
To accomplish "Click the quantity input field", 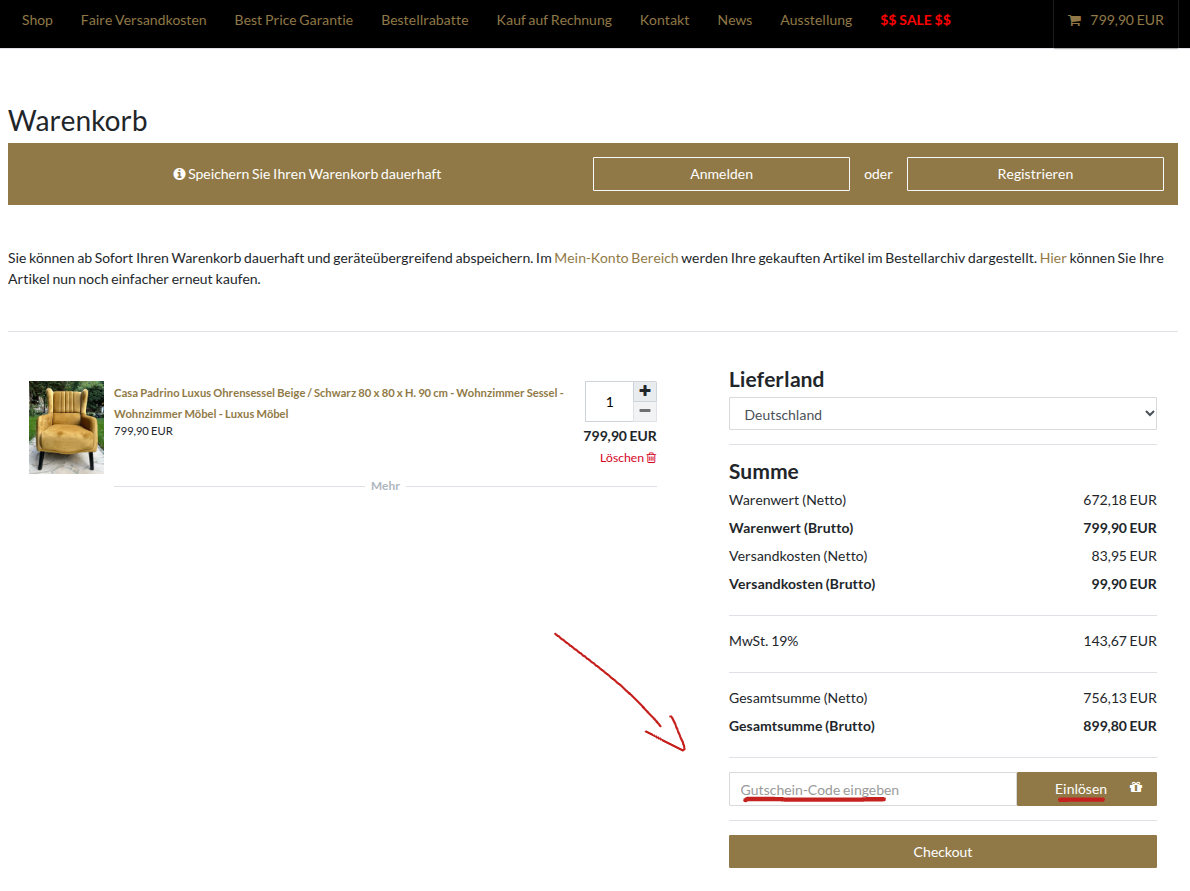I will [609, 402].
